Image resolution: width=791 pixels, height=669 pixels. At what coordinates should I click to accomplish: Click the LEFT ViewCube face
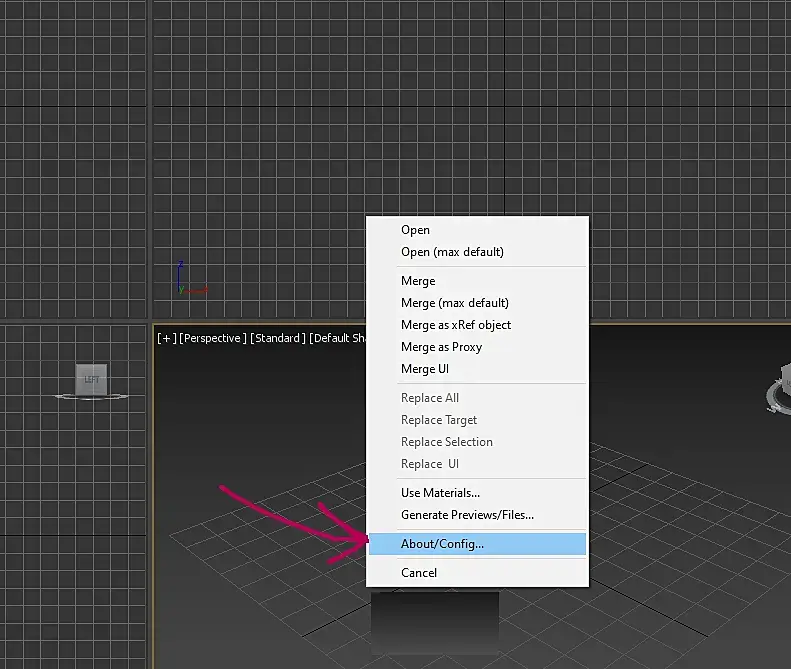[x=91, y=379]
